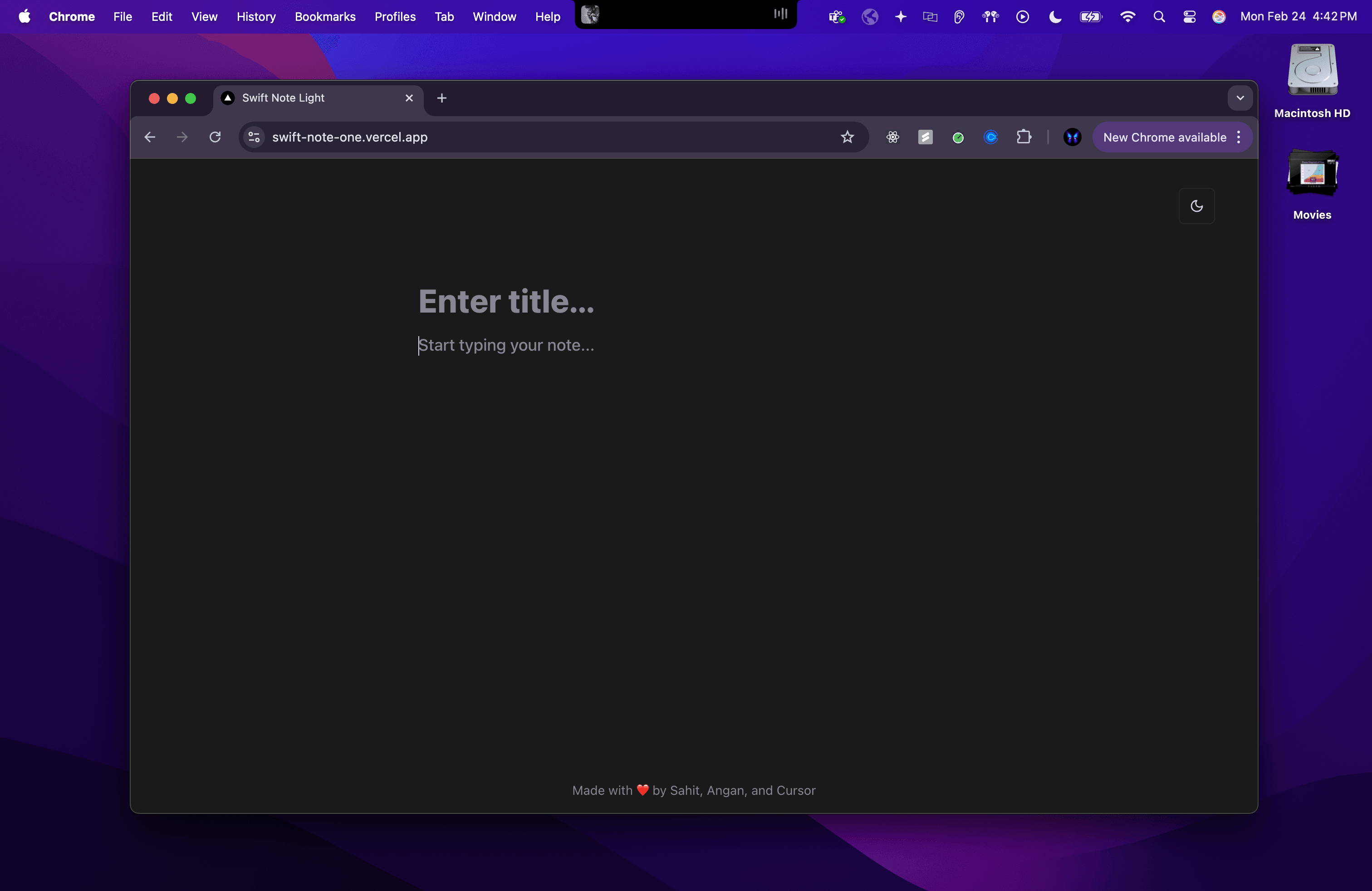Open the Extensions puzzle piece menu
The height and width of the screenshot is (891, 1372).
(x=1023, y=137)
